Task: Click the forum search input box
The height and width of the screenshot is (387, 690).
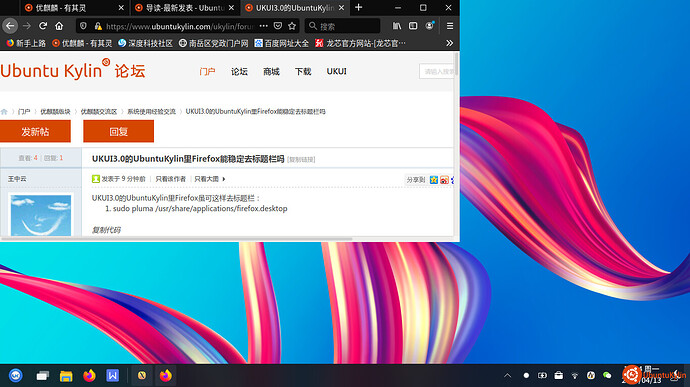Action: (x=437, y=71)
